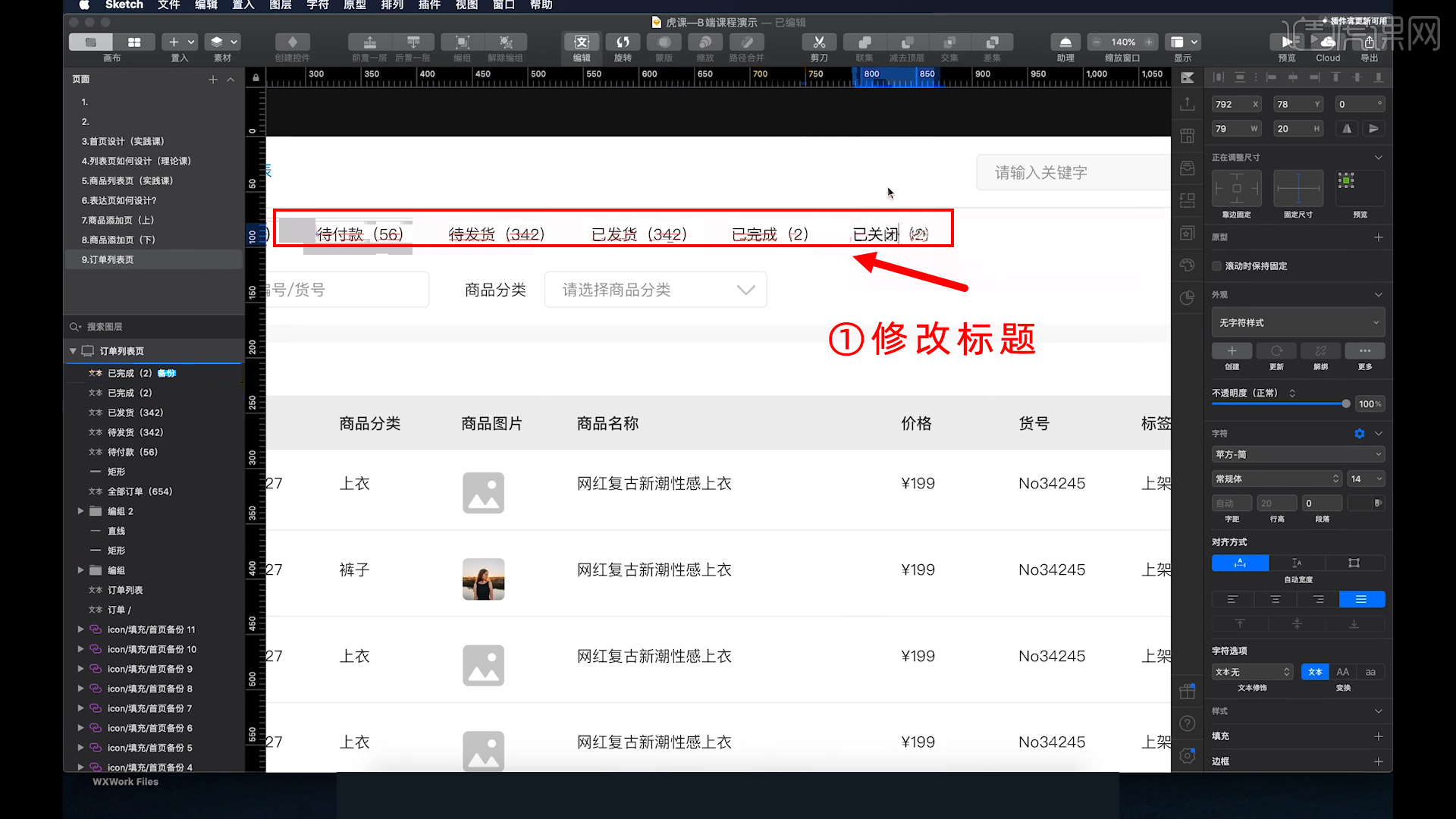The width and height of the screenshot is (1456, 819).
Task: Click the 创建 create style button
Action: 1232,351
